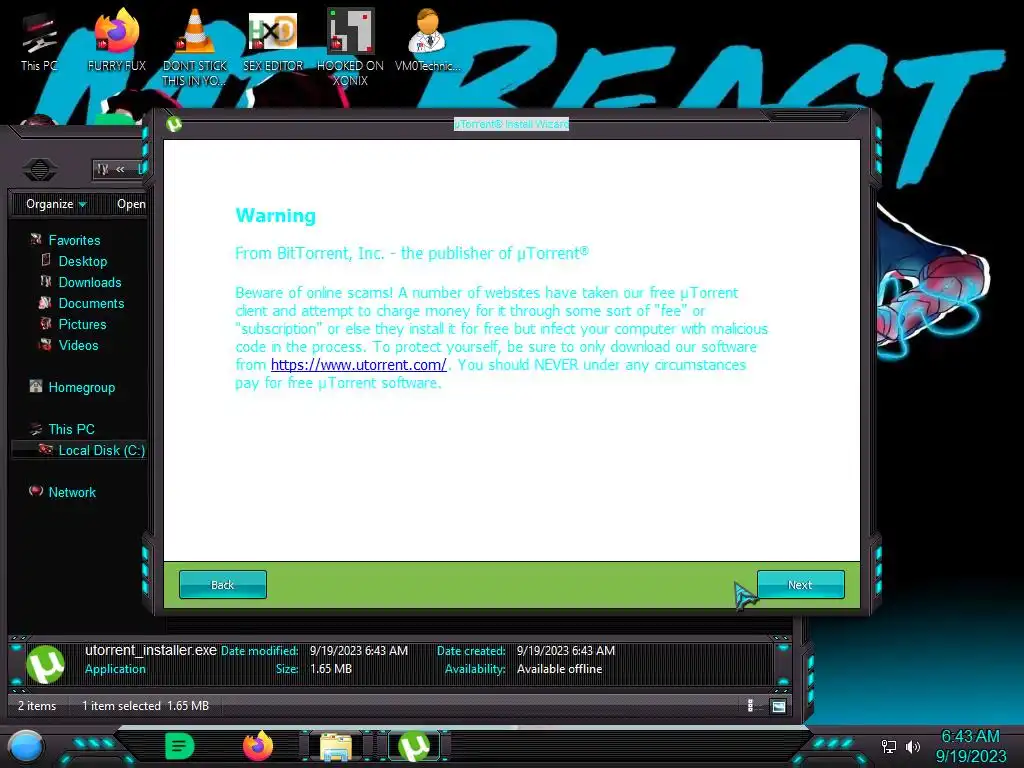Open HOOKED ON XONIX desktop shortcut
The width and height of the screenshot is (1024, 768).
pos(350,46)
